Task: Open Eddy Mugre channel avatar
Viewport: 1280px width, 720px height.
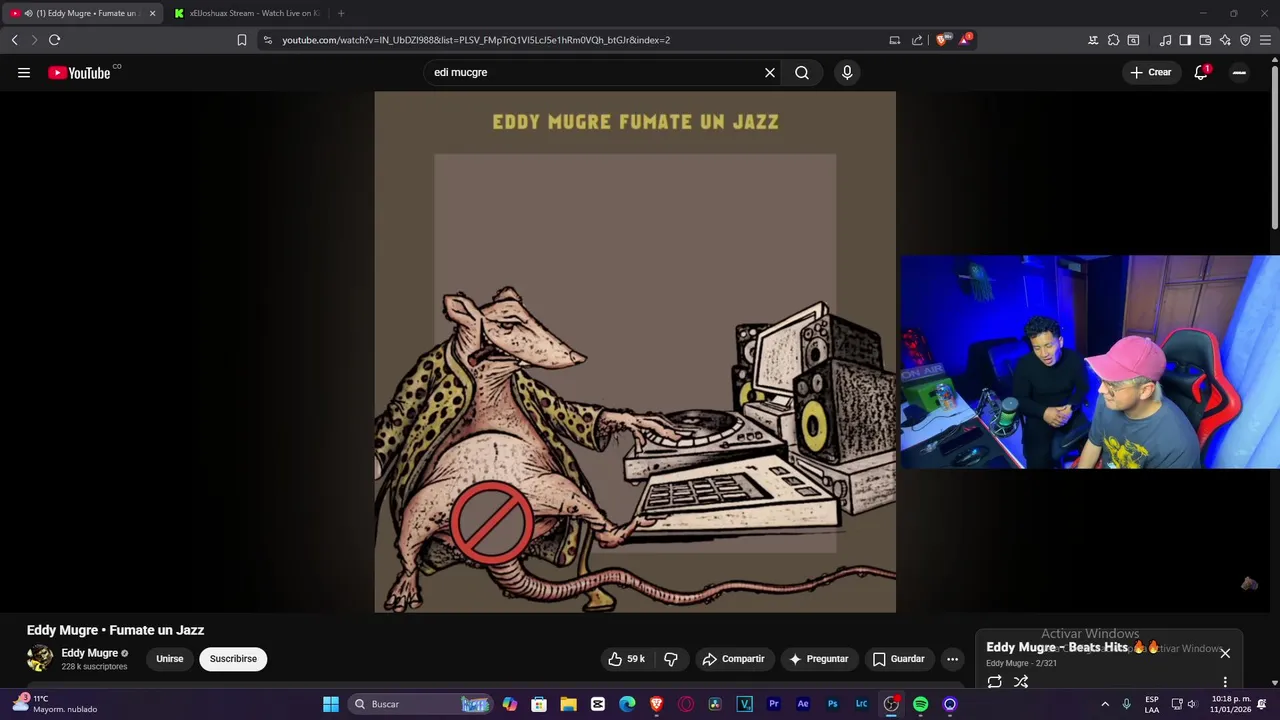Action: pyautogui.click(x=40, y=658)
